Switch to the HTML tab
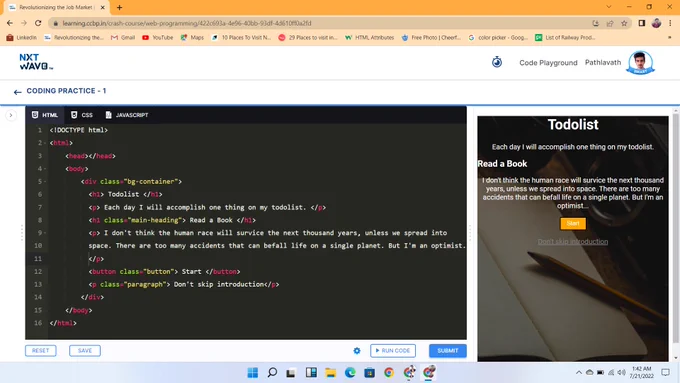This screenshot has height=383, width=680. (x=45, y=115)
